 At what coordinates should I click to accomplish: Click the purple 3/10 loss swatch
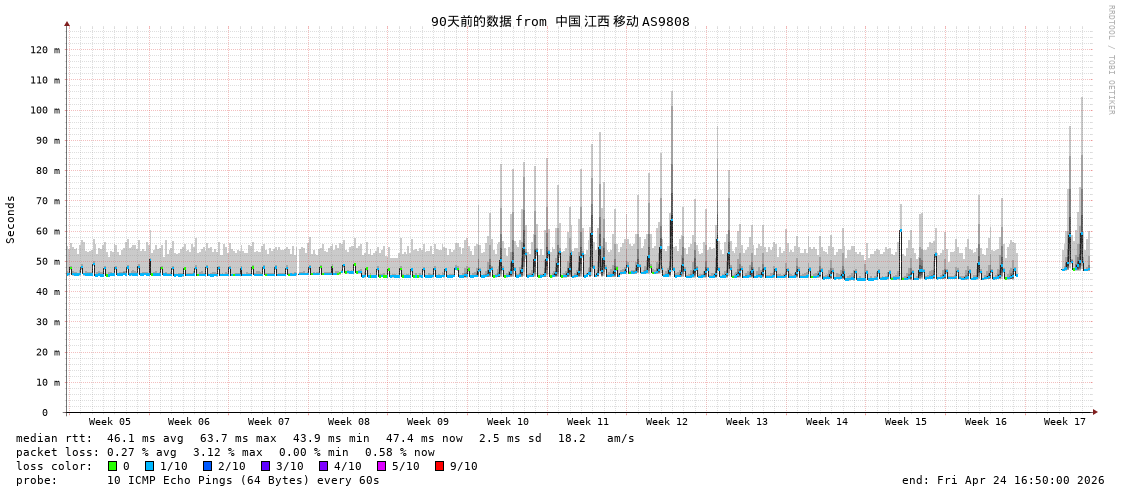tap(265, 466)
